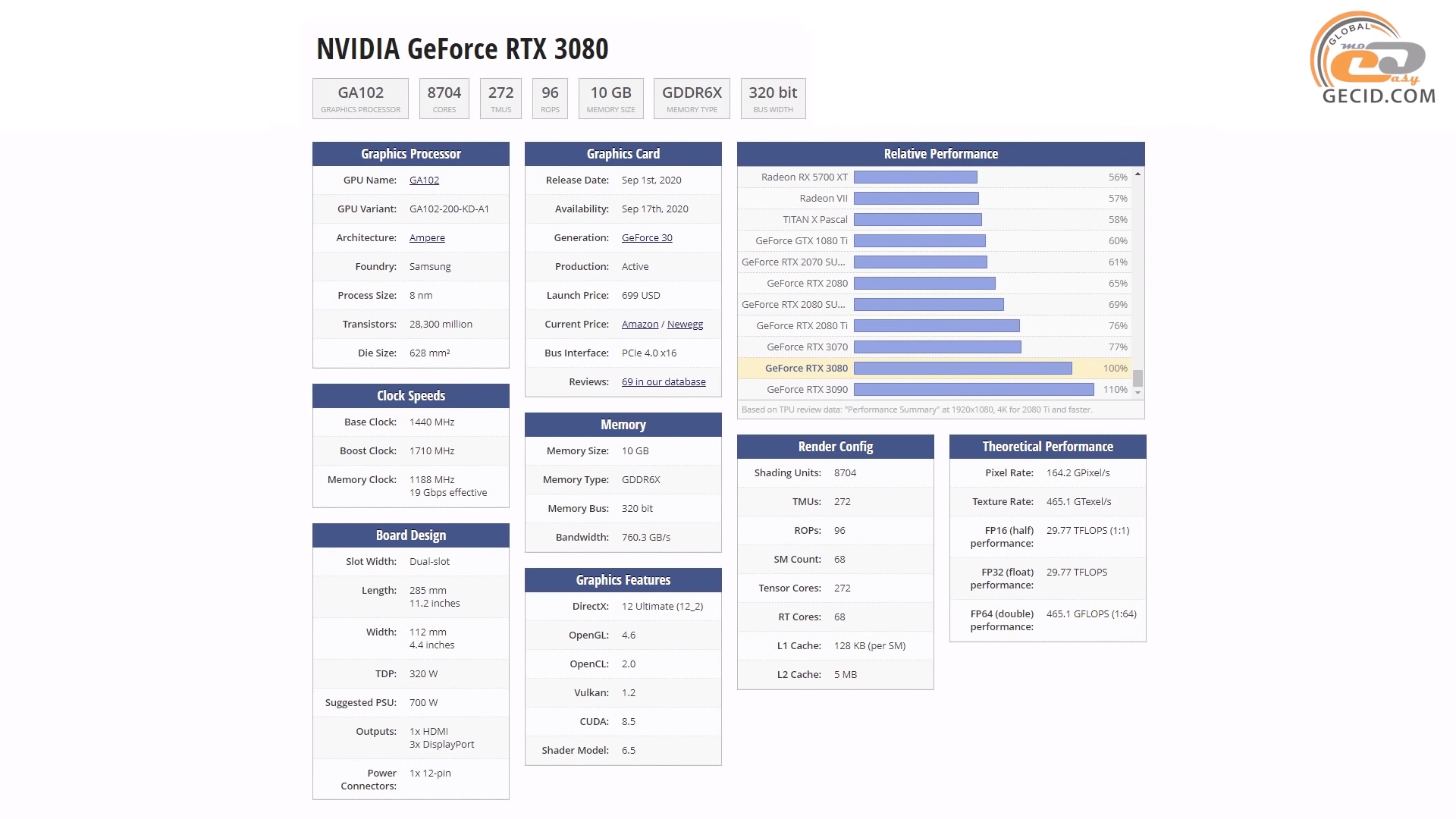The image size is (1456, 819).
Task: Select the TITAN X Pascal row label
Action: click(x=814, y=219)
